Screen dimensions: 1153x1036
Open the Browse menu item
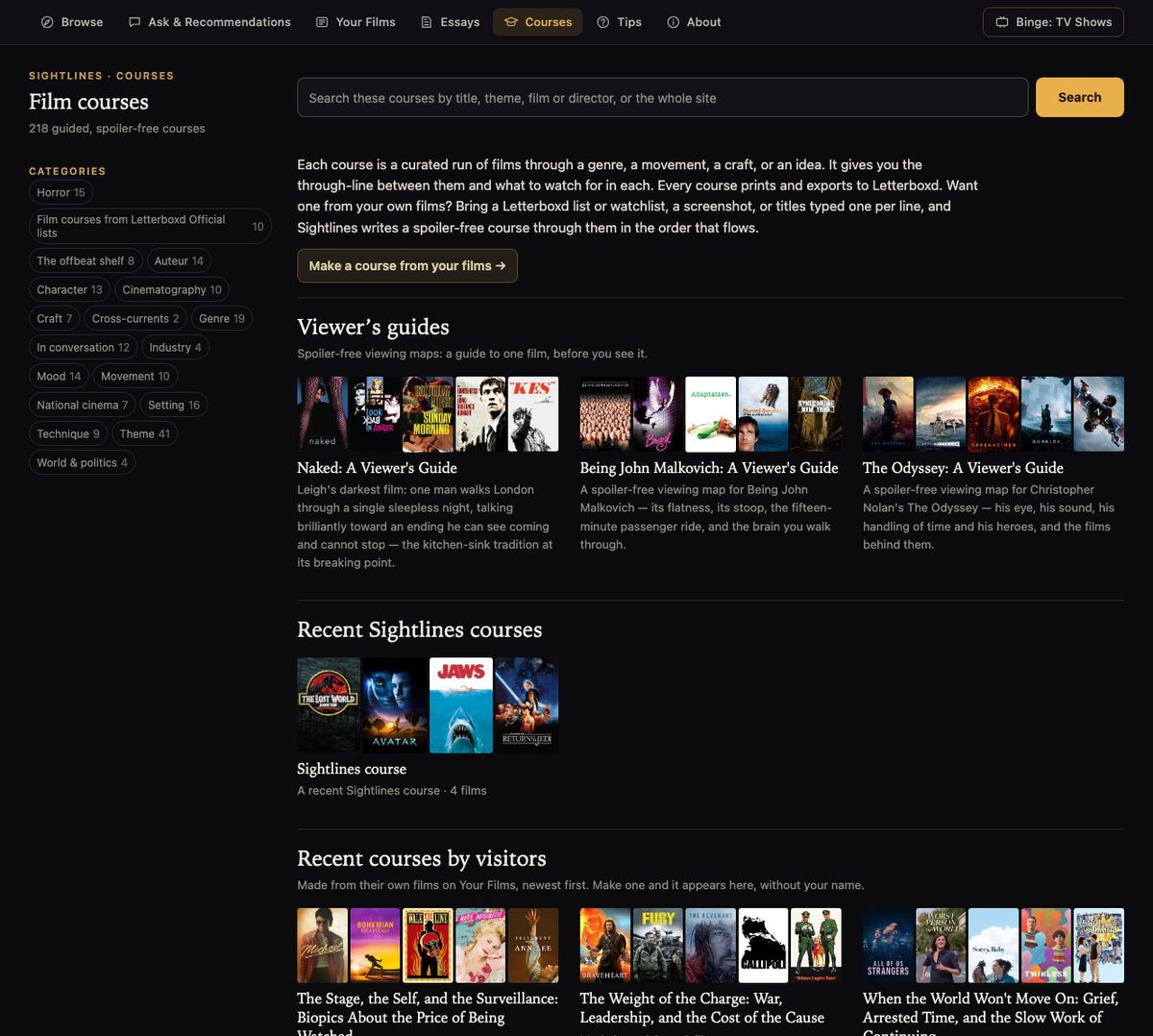click(72, 22)
